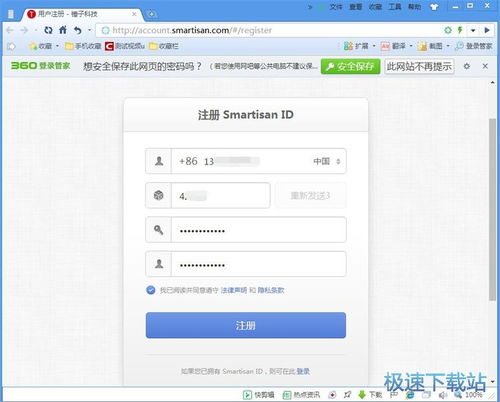The image size is (500, 402).
Task: Click the browser home icon
Action: (x=63, y=30)
